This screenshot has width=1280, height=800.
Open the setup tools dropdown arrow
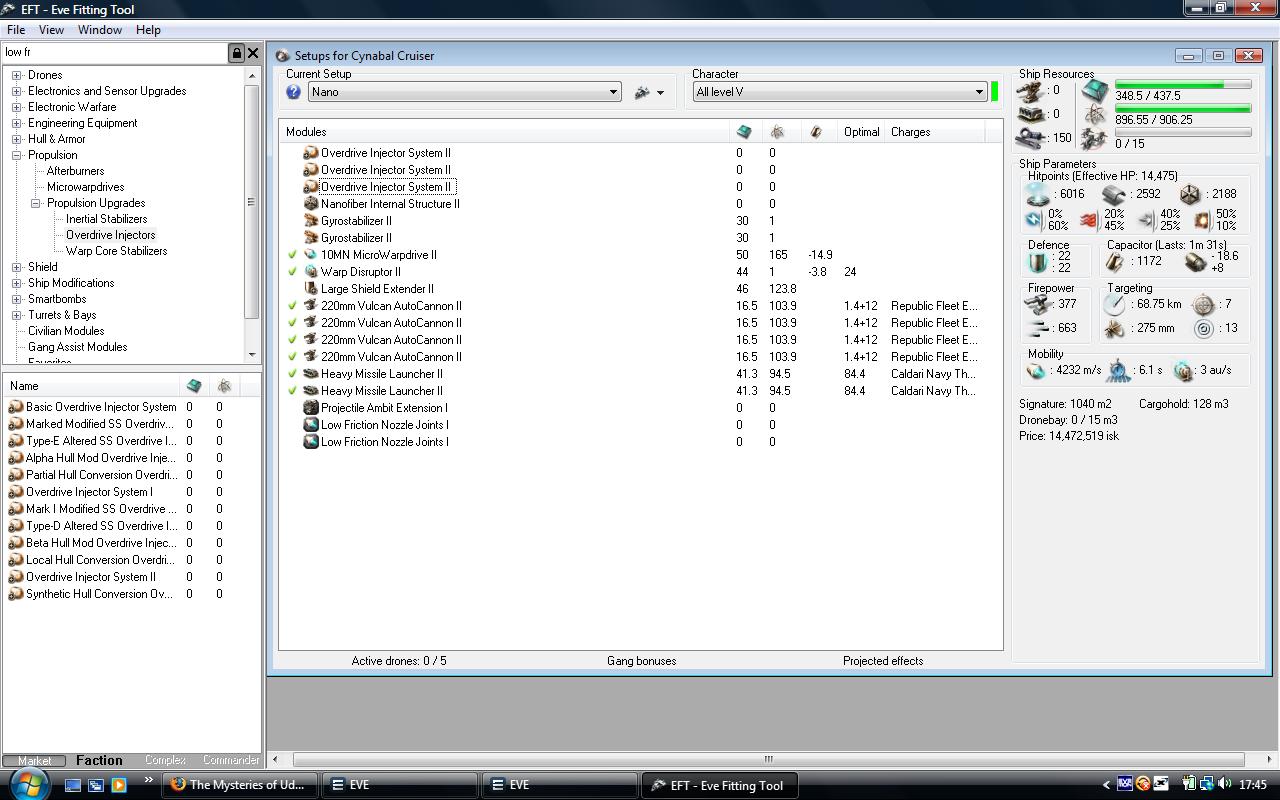pyautogui.click(x=660, y=93)
